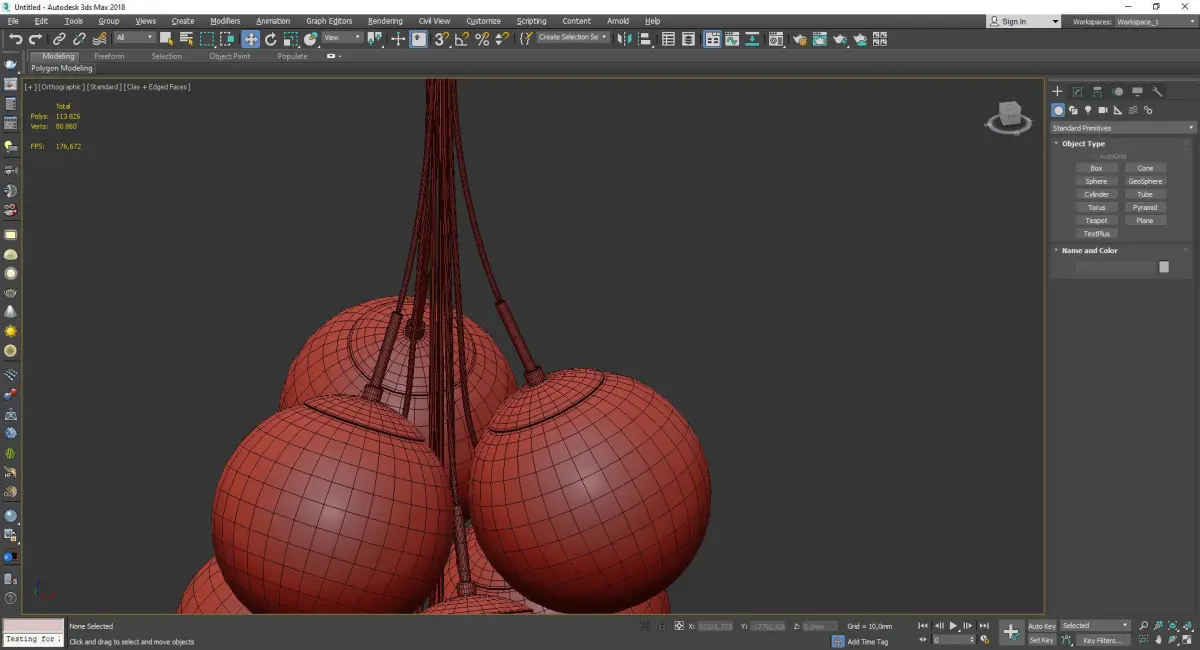Switch to the Freeform ribbon tab
The height and width of the screenshot is (650, 1200).
tap(109, 57)
